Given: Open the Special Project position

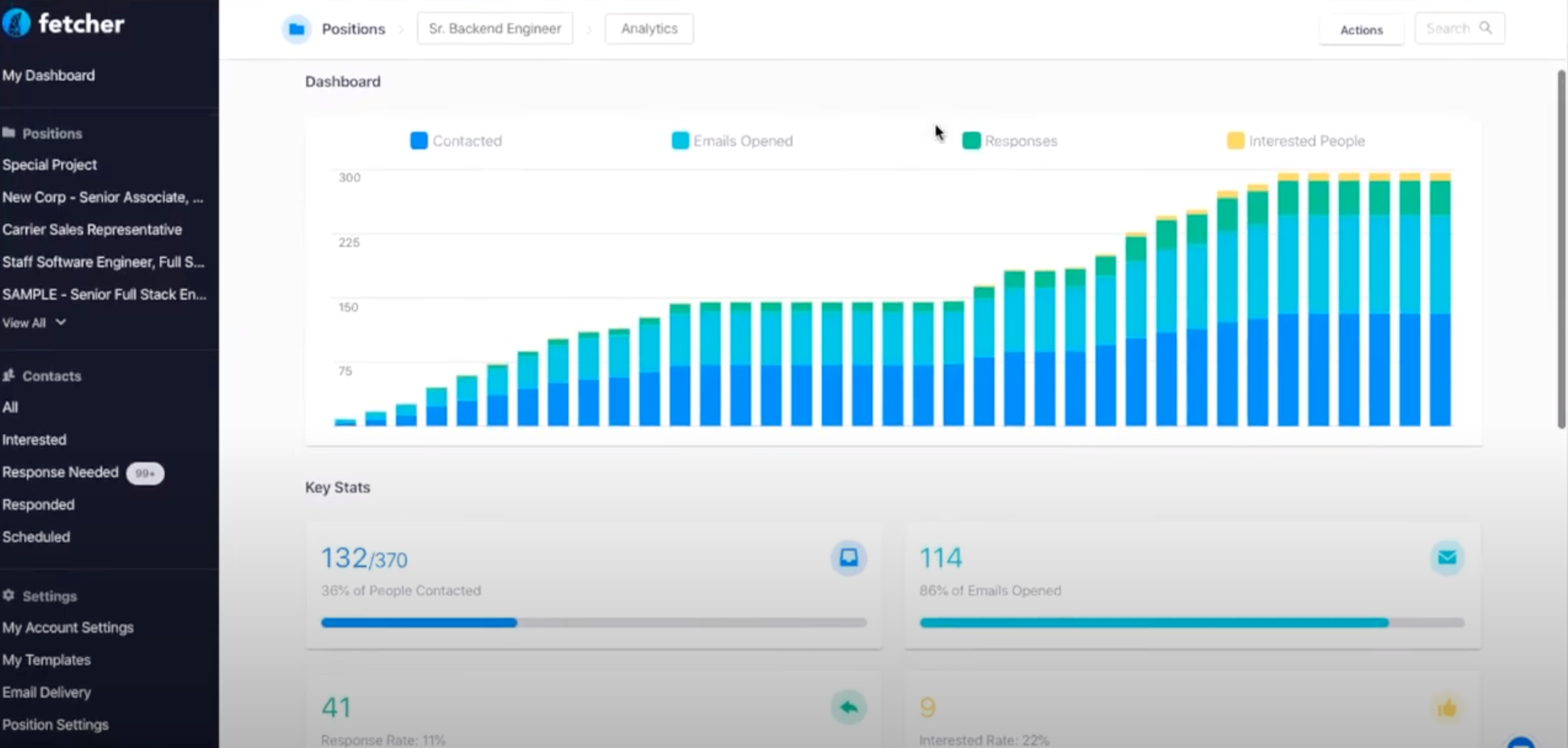Looking at the screenshot, I should [x=49, y=164].
